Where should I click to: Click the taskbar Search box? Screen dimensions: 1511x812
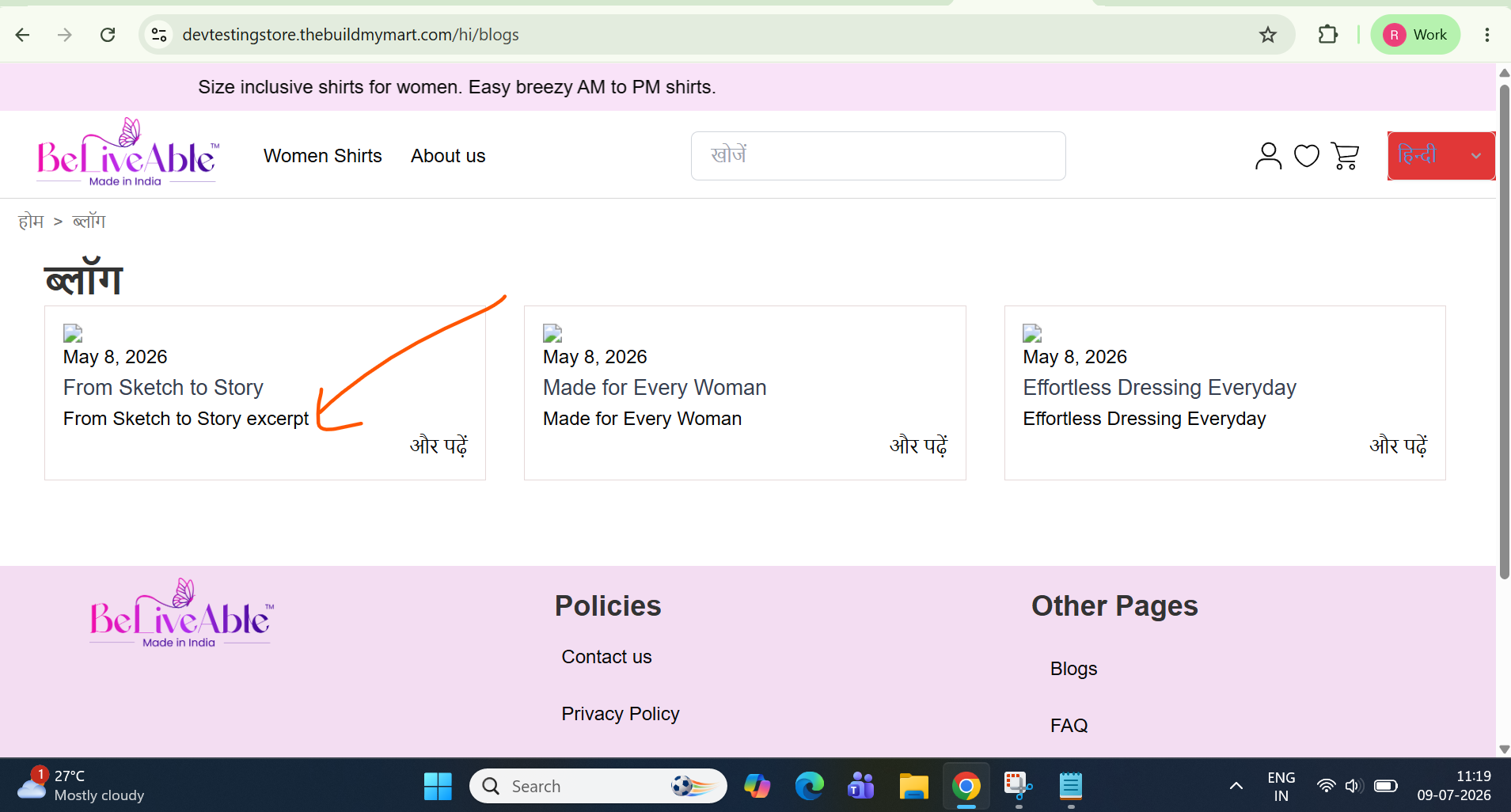coord(598,786)
